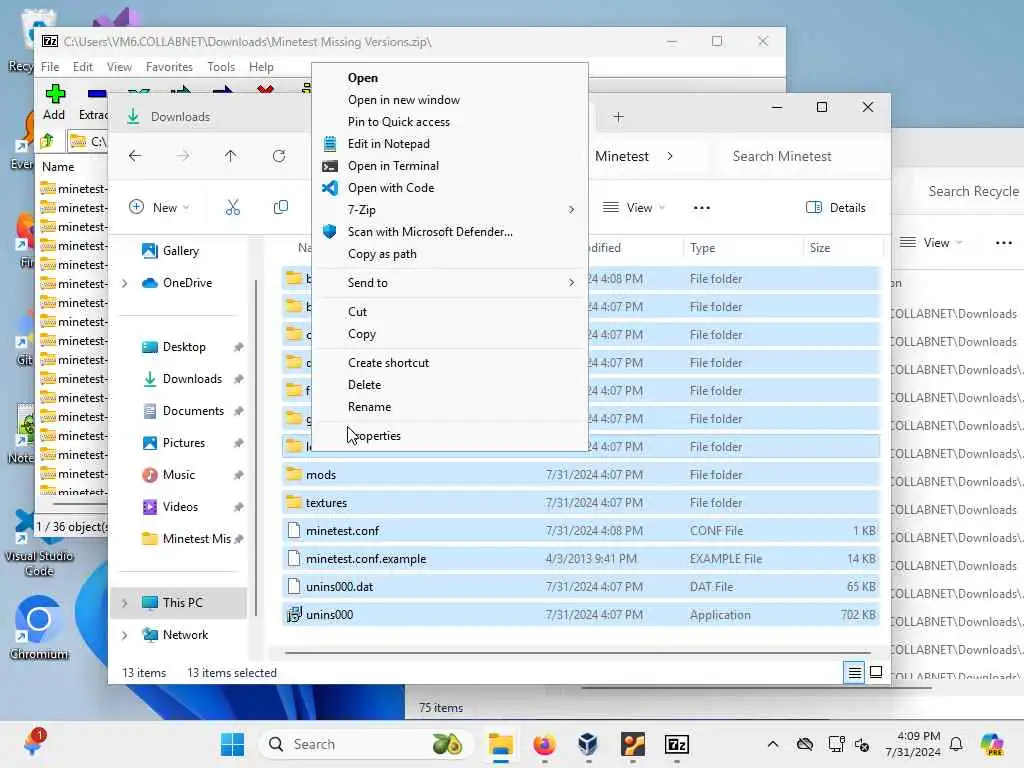Click the 7-Zip Add toolbar icon
Screen dimensions: 1024x768
(54, 94)
